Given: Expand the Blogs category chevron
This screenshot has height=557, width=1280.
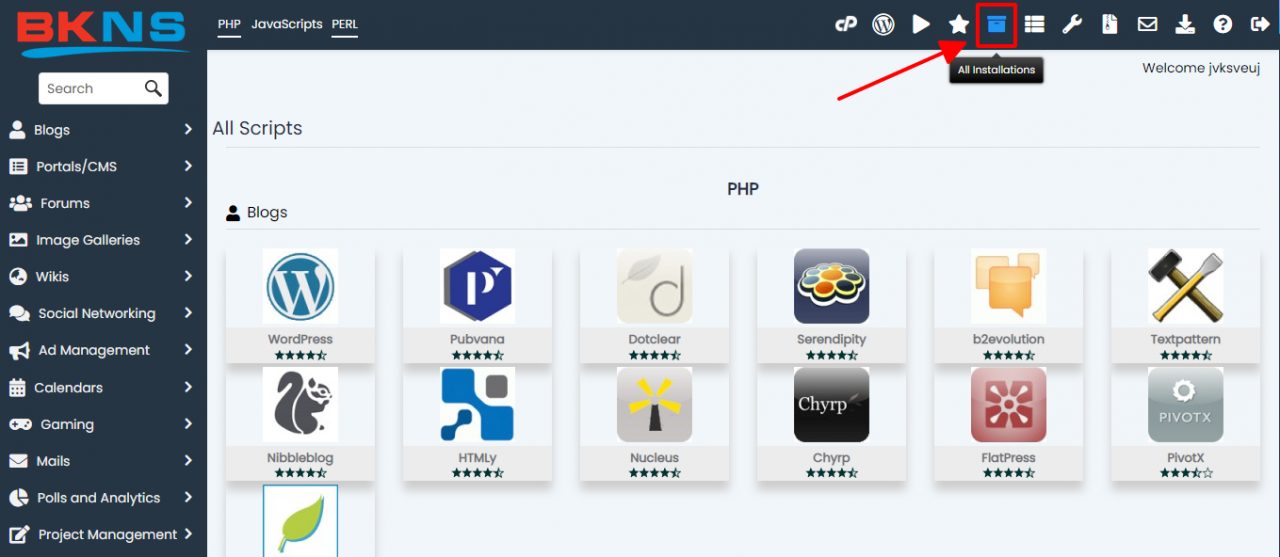Looking at the screenshot, I should (x=188, y=129).
